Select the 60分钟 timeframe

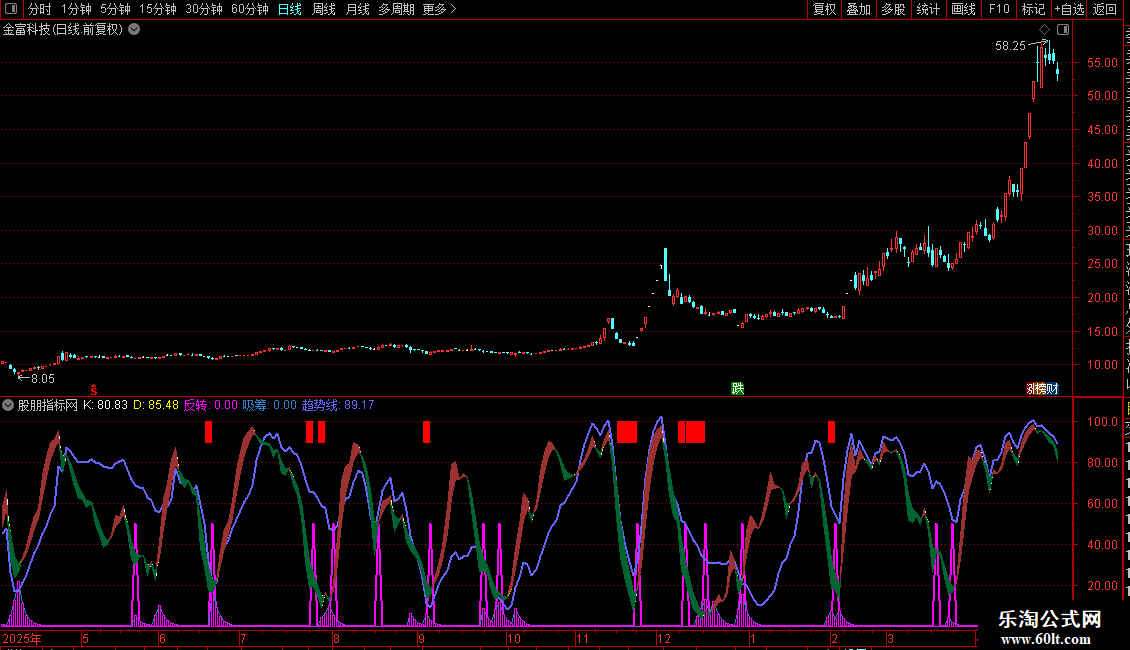pyautogui.click(x=250, y=9)
